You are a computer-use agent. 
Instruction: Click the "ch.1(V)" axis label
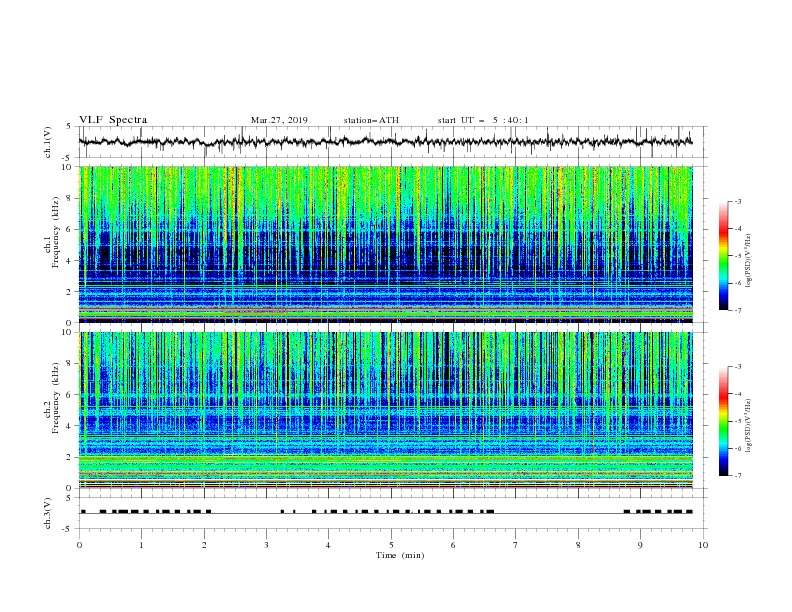[48, 142]
